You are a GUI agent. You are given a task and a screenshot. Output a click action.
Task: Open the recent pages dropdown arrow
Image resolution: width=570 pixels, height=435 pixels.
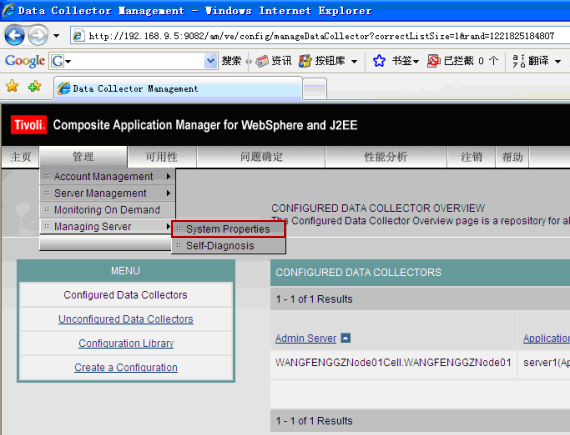56,36
